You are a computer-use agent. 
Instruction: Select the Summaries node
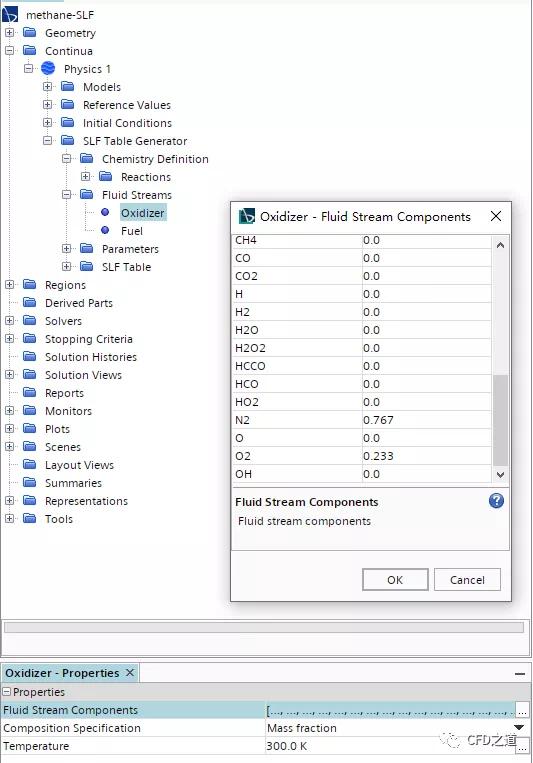coord(74,483)
